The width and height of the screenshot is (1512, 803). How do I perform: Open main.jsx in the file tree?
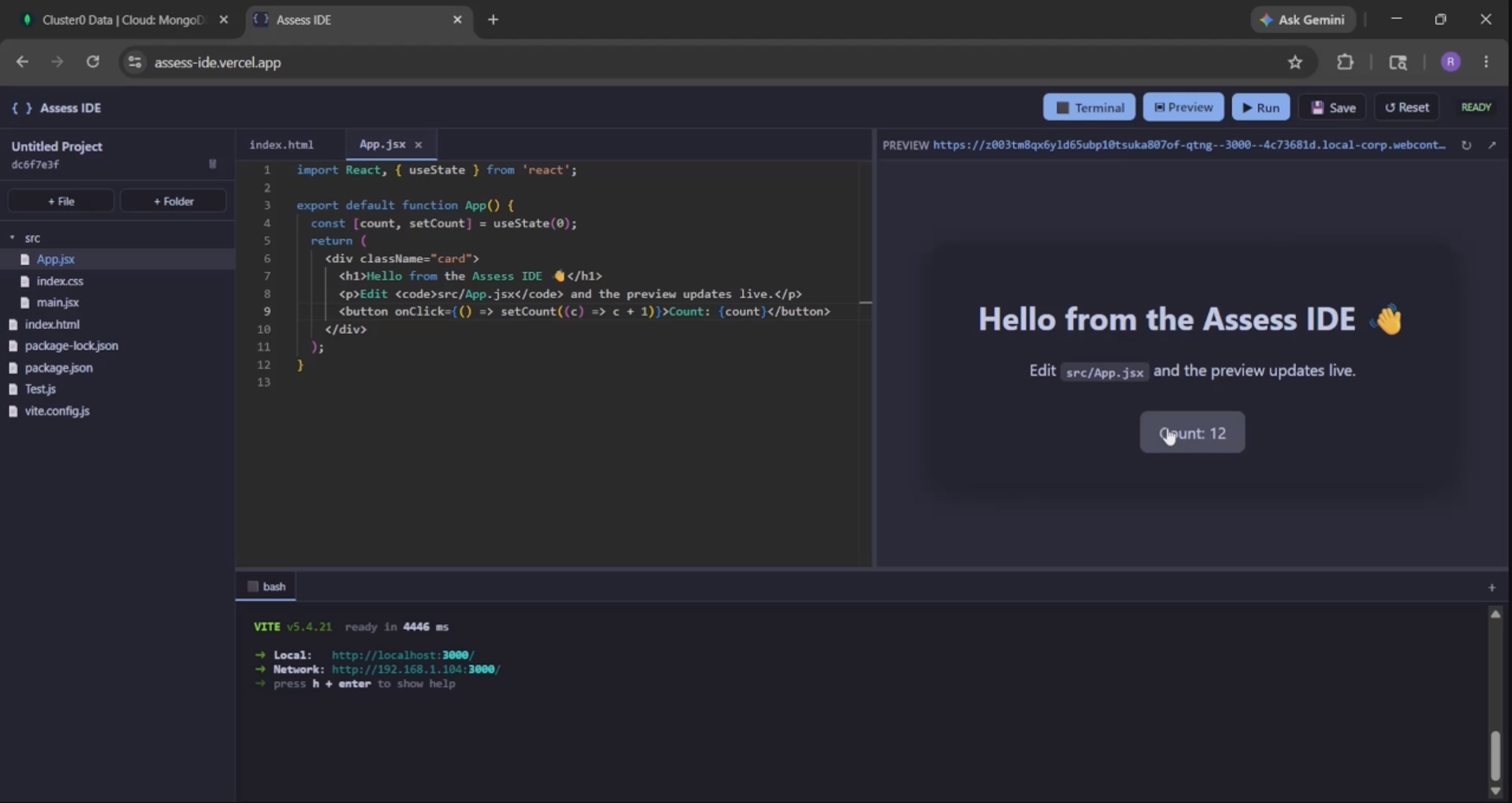[58, 302]
